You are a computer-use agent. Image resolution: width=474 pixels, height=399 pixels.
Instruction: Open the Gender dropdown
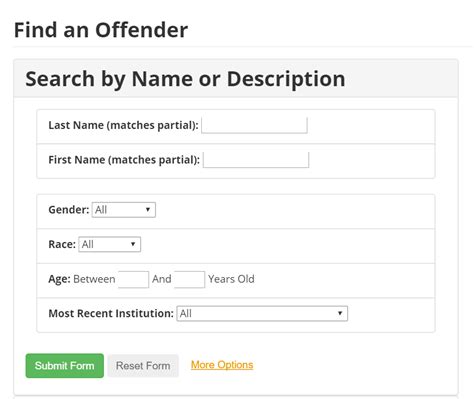pos(124,210)
